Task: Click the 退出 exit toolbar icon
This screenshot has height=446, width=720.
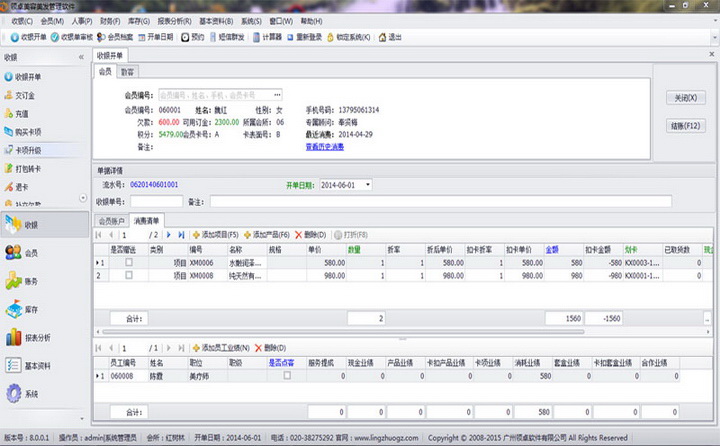Action: tap(382, 37)
